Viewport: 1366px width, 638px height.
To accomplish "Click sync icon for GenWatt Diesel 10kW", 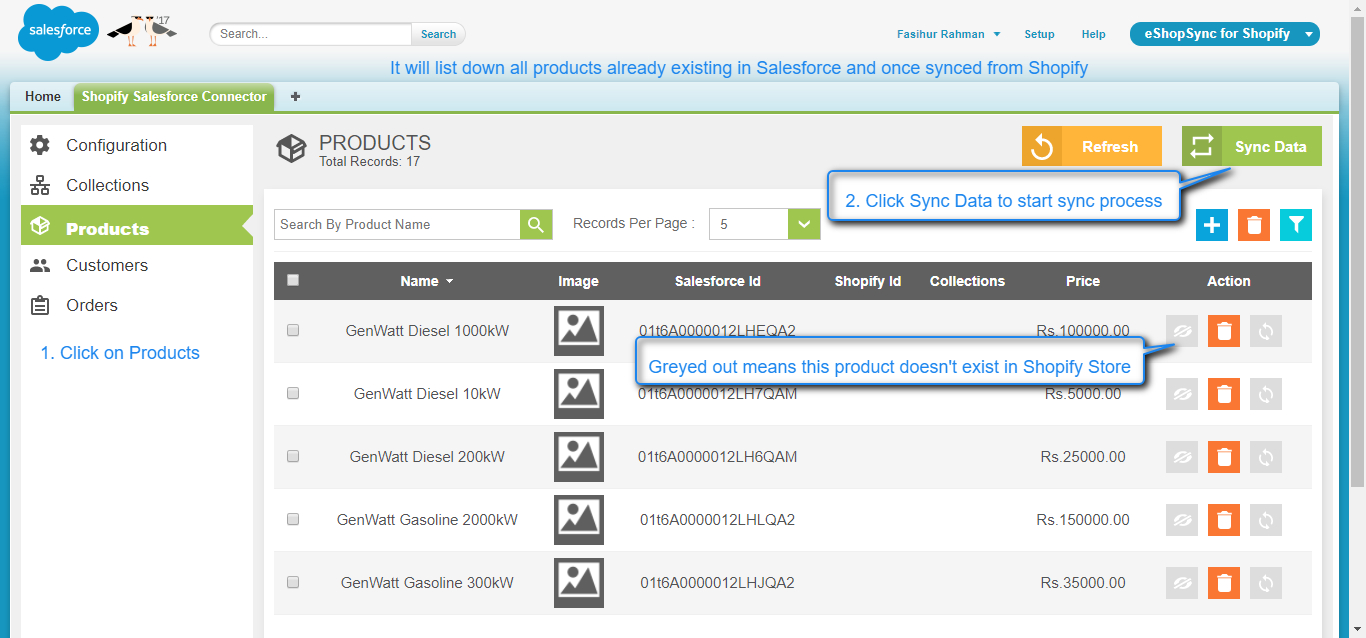I will pos(1266,394).
